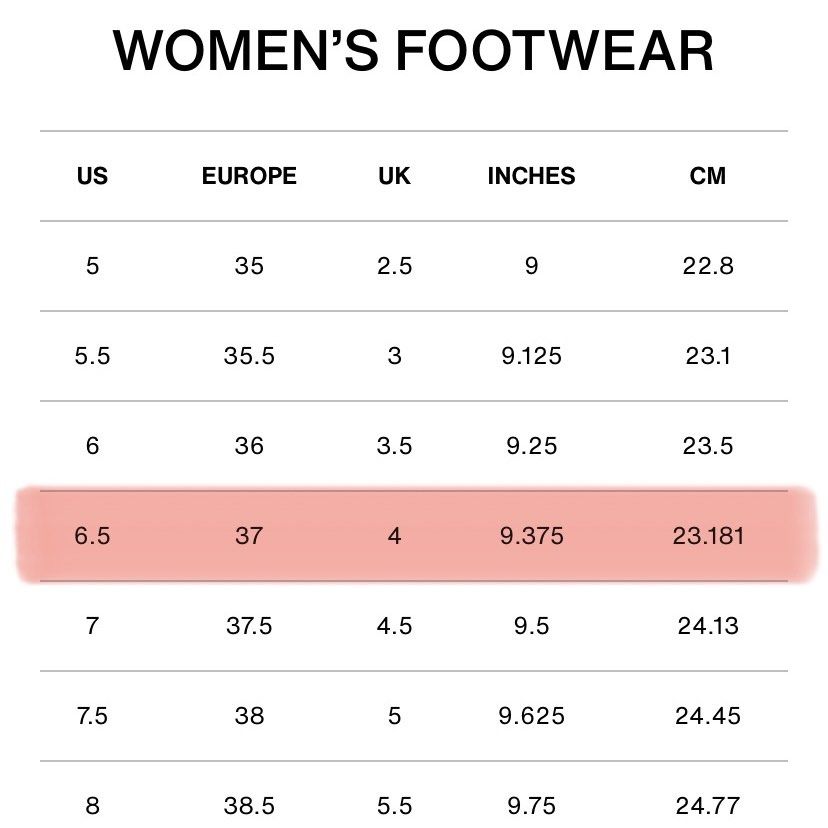Click the UK column header

coord(394,176)
